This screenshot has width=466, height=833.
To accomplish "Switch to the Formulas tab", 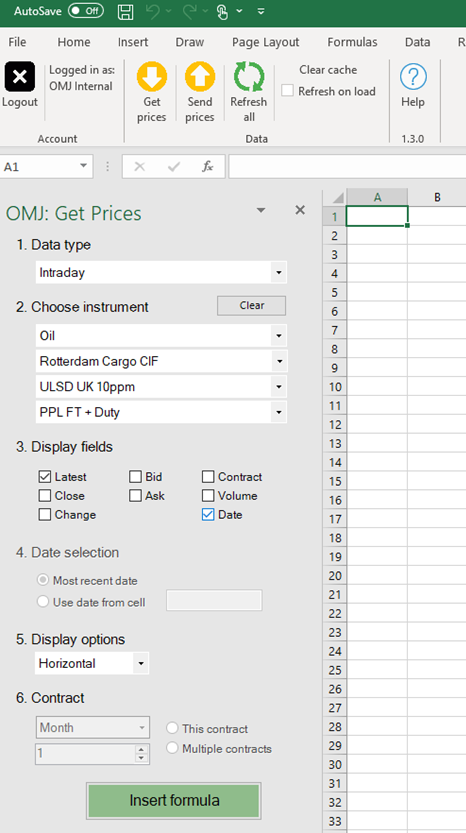I will [352, 42].
